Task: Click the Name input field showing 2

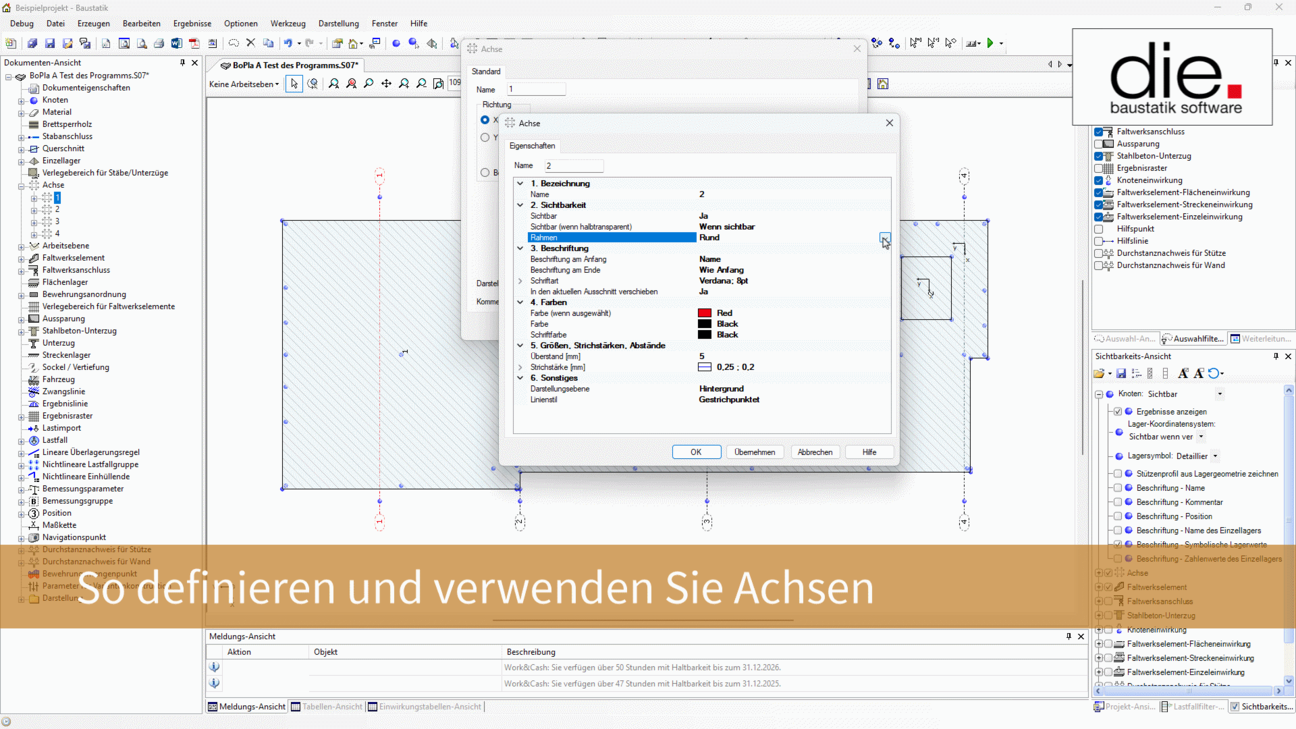Action: 573,166
